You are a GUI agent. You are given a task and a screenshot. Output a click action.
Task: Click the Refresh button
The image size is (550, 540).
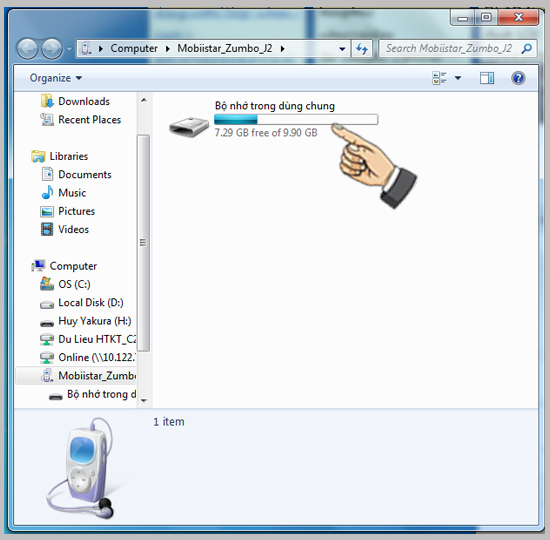click(x=362, y=49)
